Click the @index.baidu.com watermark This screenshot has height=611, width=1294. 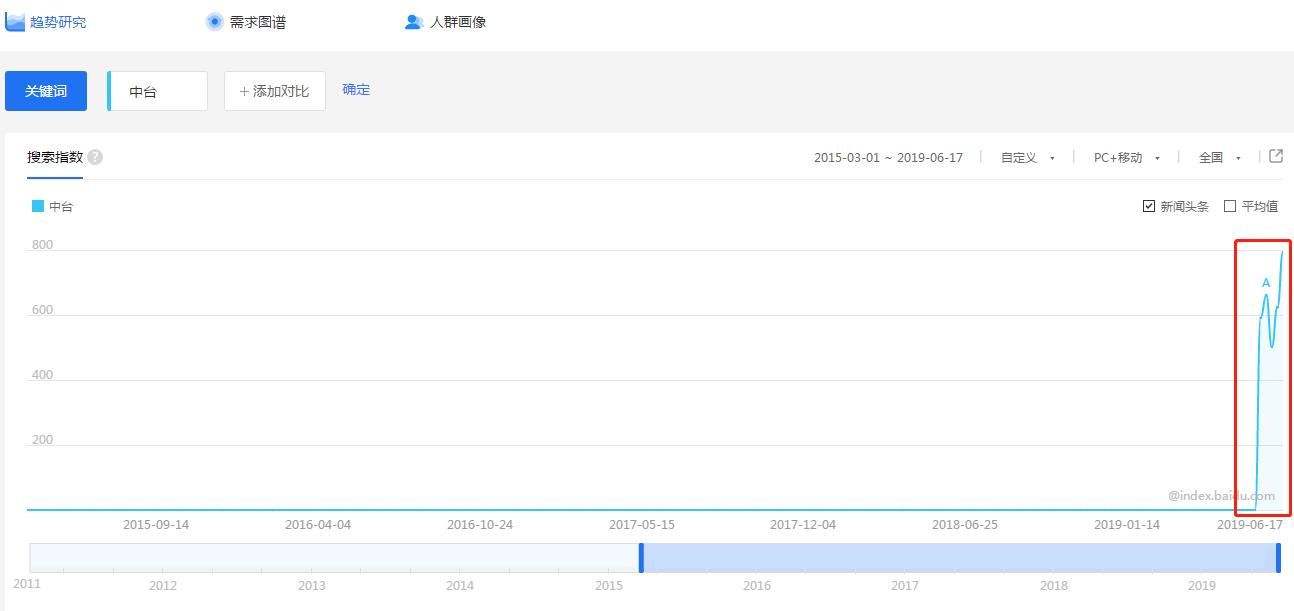pos(1222,495)
